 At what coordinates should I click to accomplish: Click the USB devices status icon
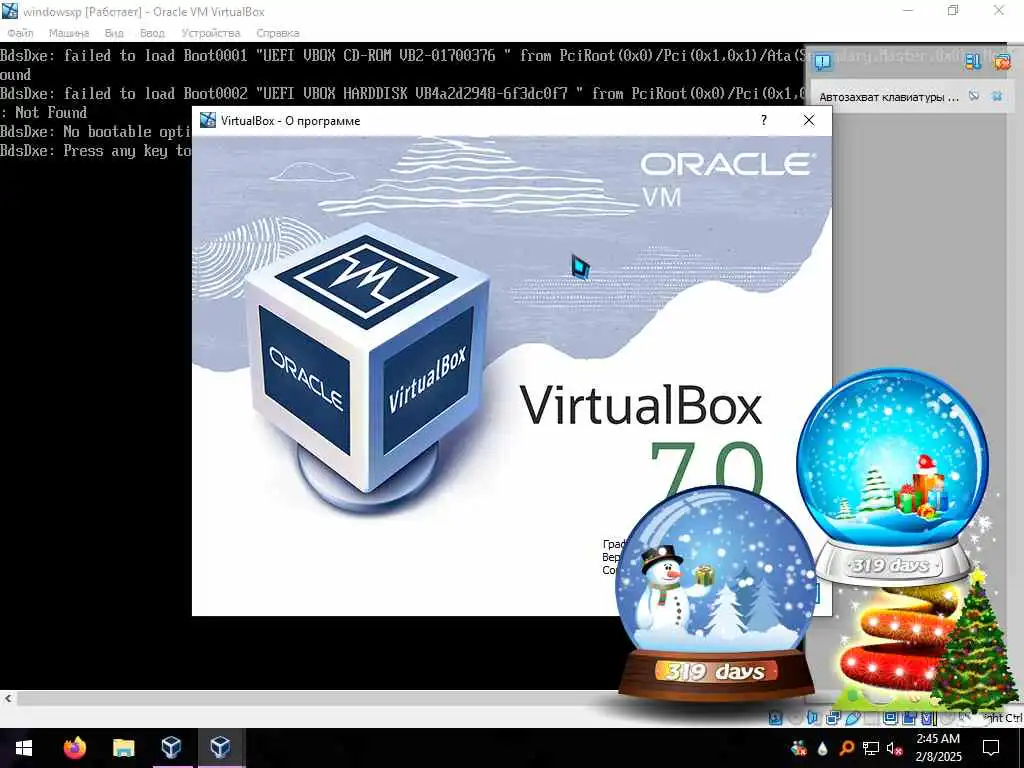(x=854, y=718)
